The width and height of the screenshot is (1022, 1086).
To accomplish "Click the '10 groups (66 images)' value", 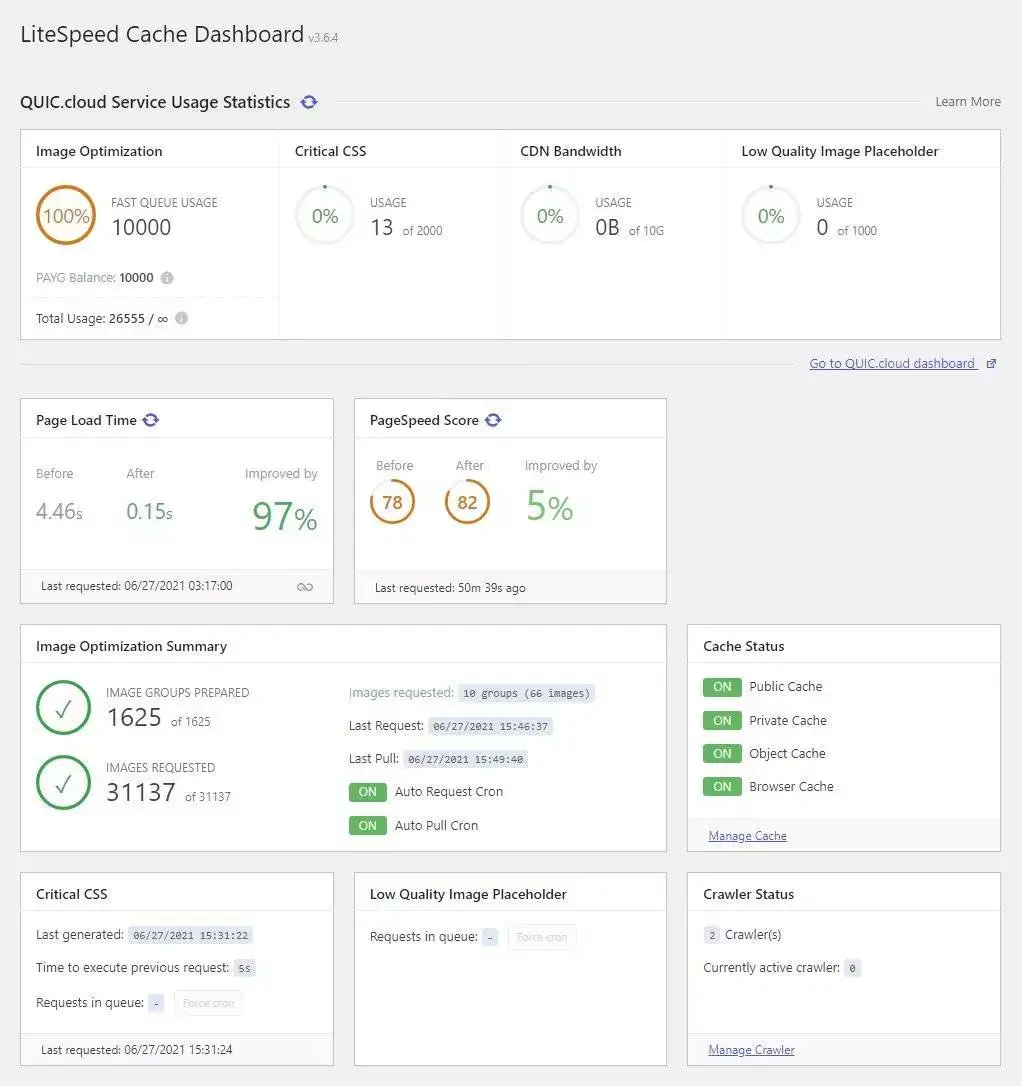I will pyautogui.click(x=526, y=693).
